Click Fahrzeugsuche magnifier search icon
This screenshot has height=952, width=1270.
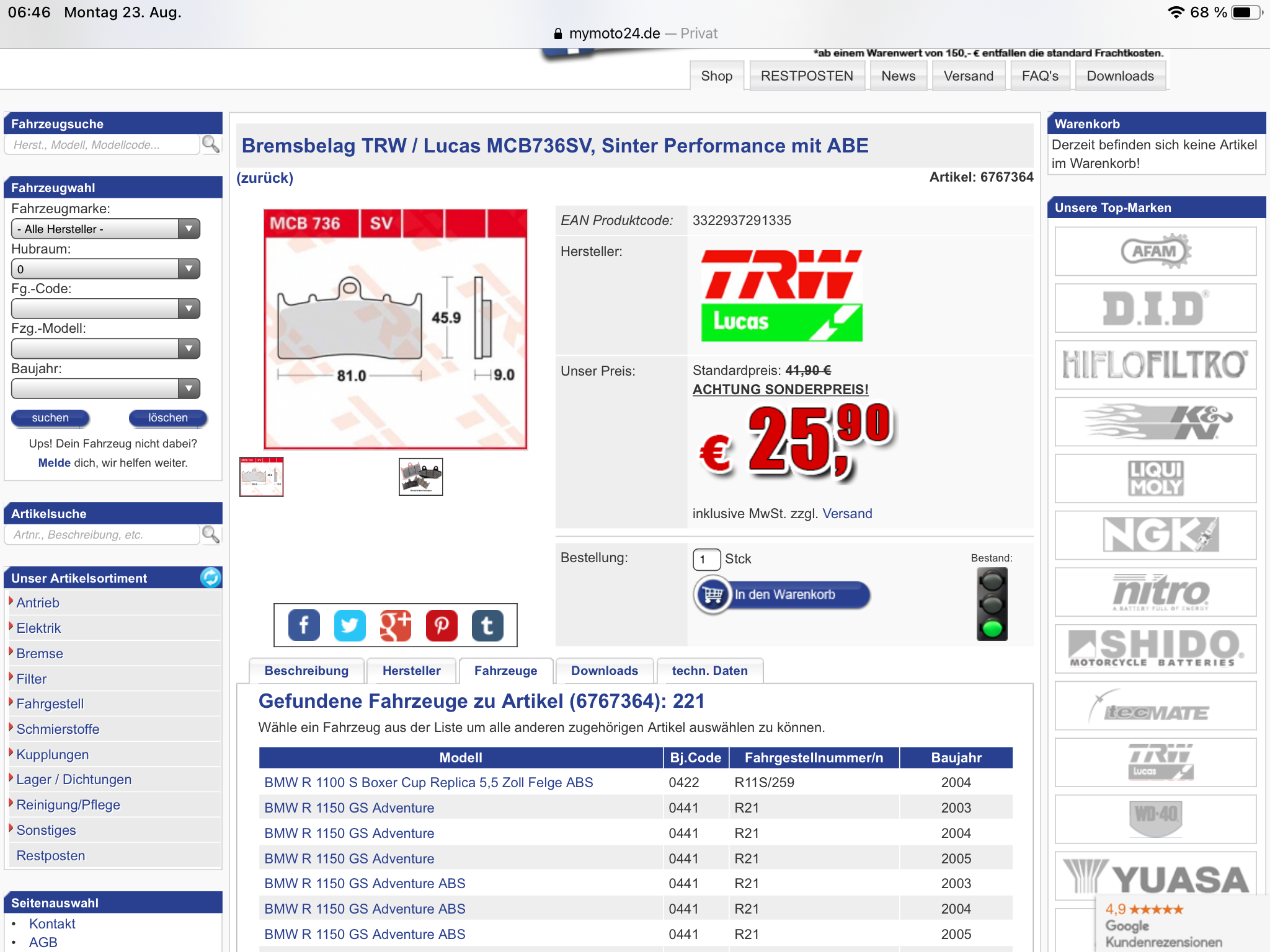click(211, 144)
